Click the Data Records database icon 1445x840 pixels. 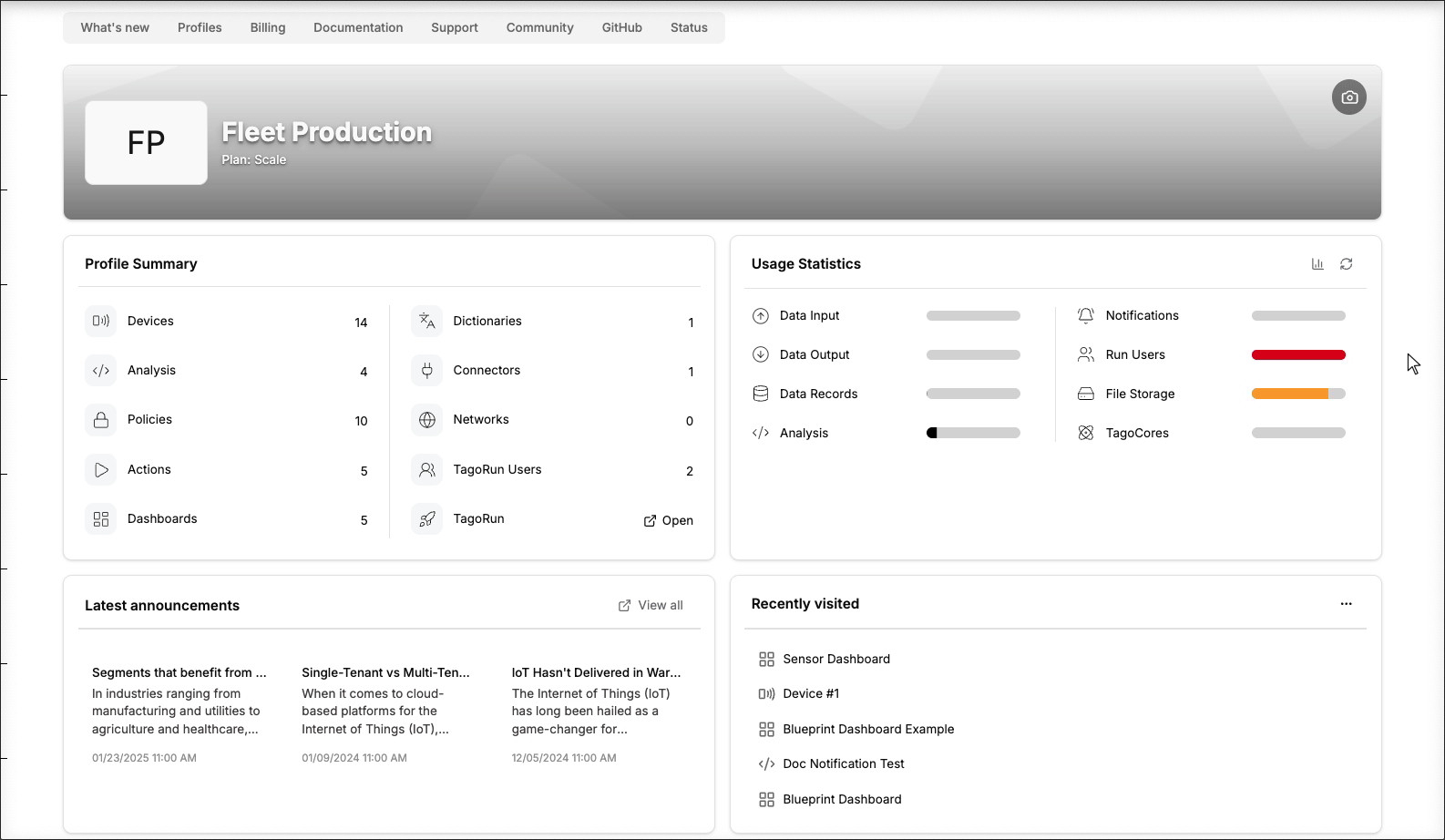tap(761, 394)
